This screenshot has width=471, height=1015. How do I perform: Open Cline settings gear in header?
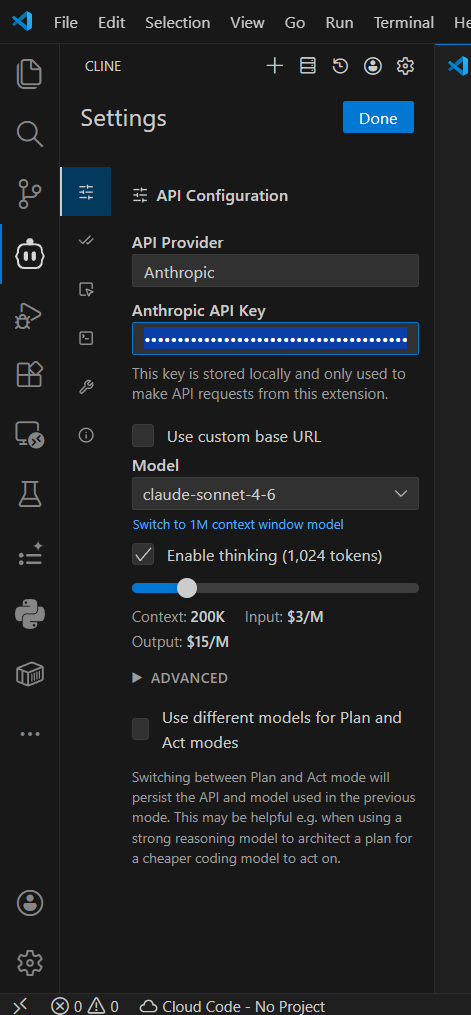click(405, 65)
